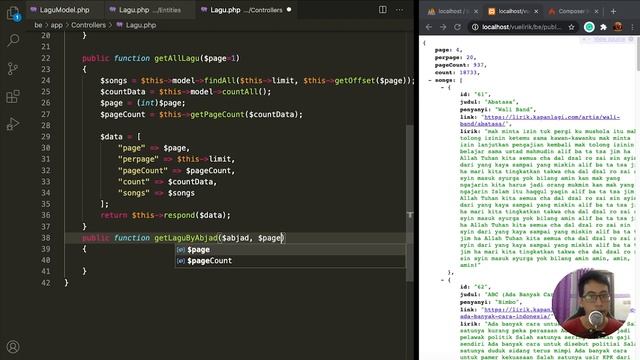View site information icon in address bar
This screenshot has height=360, width=640.
point(475,27)
